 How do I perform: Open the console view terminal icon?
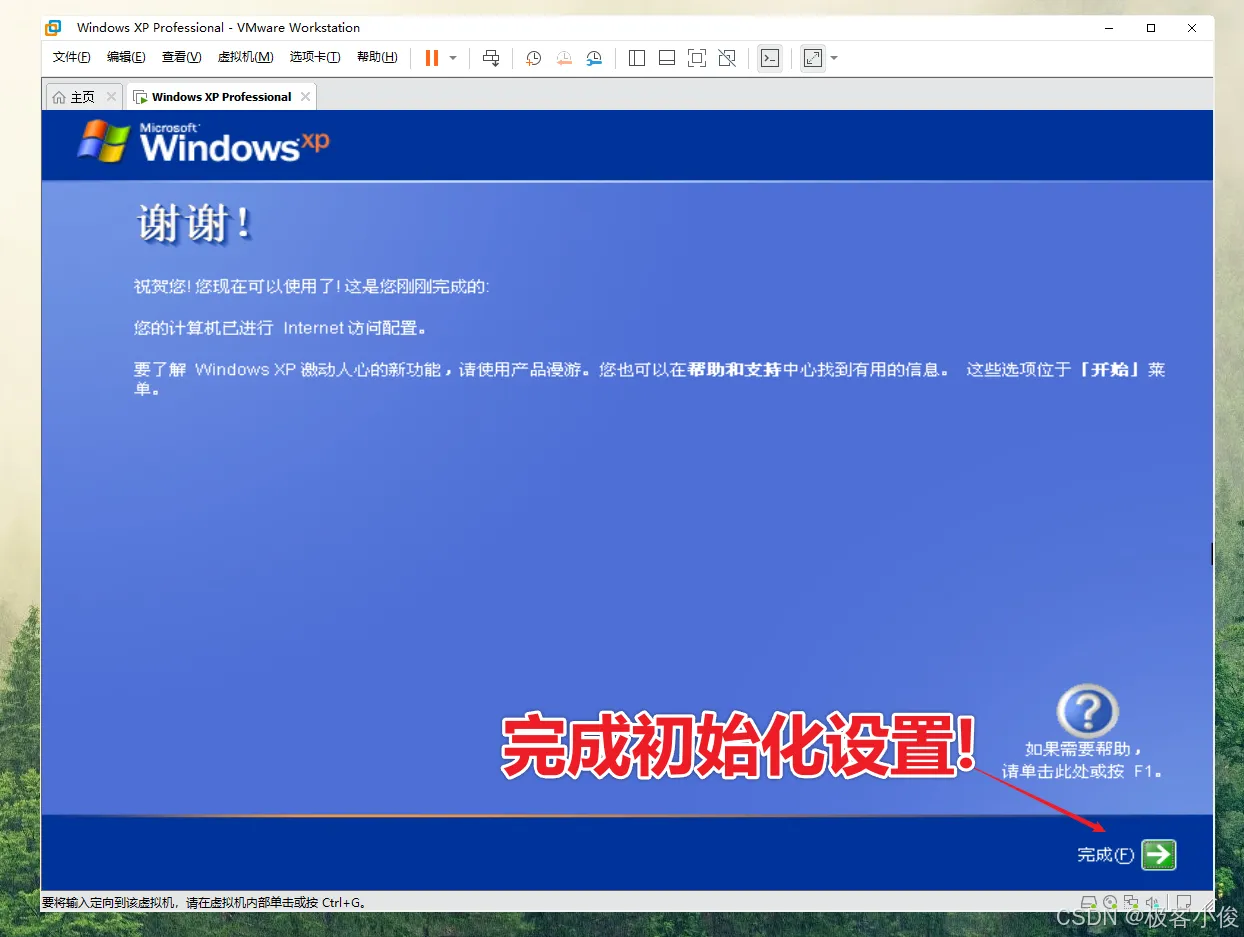click(769, 58)
